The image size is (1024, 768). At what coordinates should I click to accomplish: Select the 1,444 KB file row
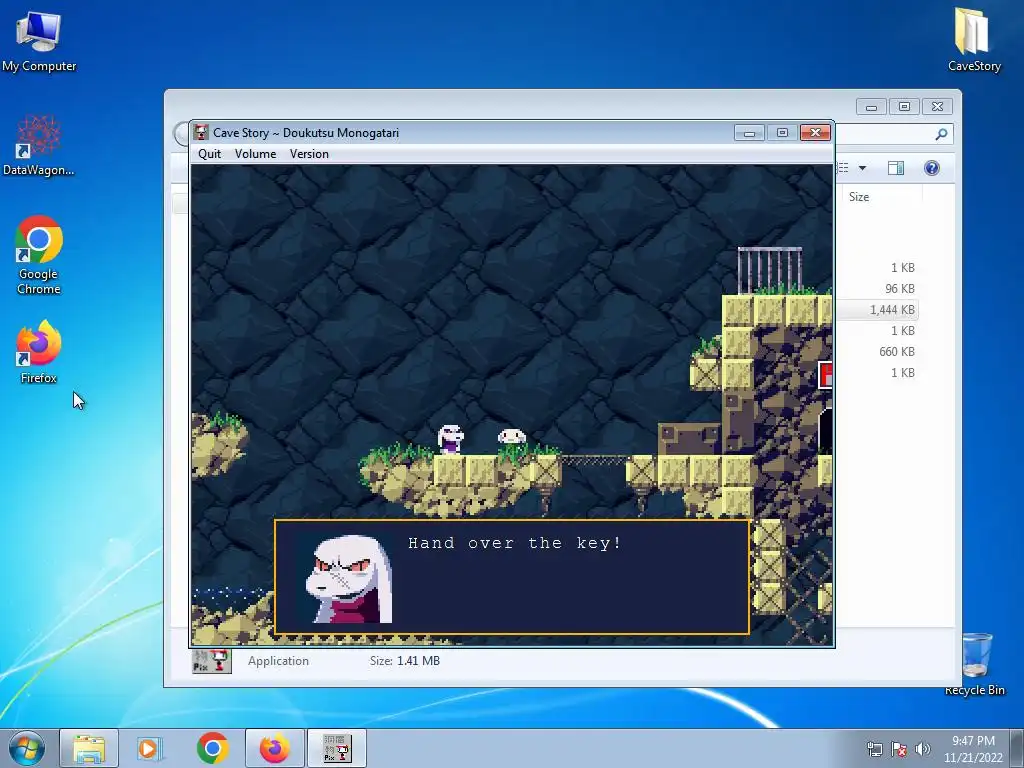point(878,310)
